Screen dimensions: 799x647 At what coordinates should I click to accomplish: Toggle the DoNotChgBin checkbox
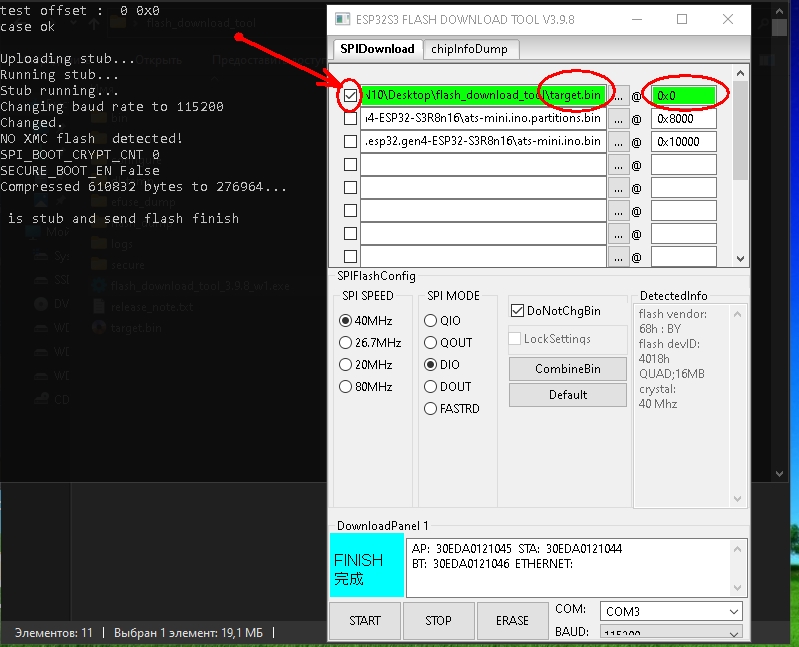pyautogui.click(x=517, y=311)
